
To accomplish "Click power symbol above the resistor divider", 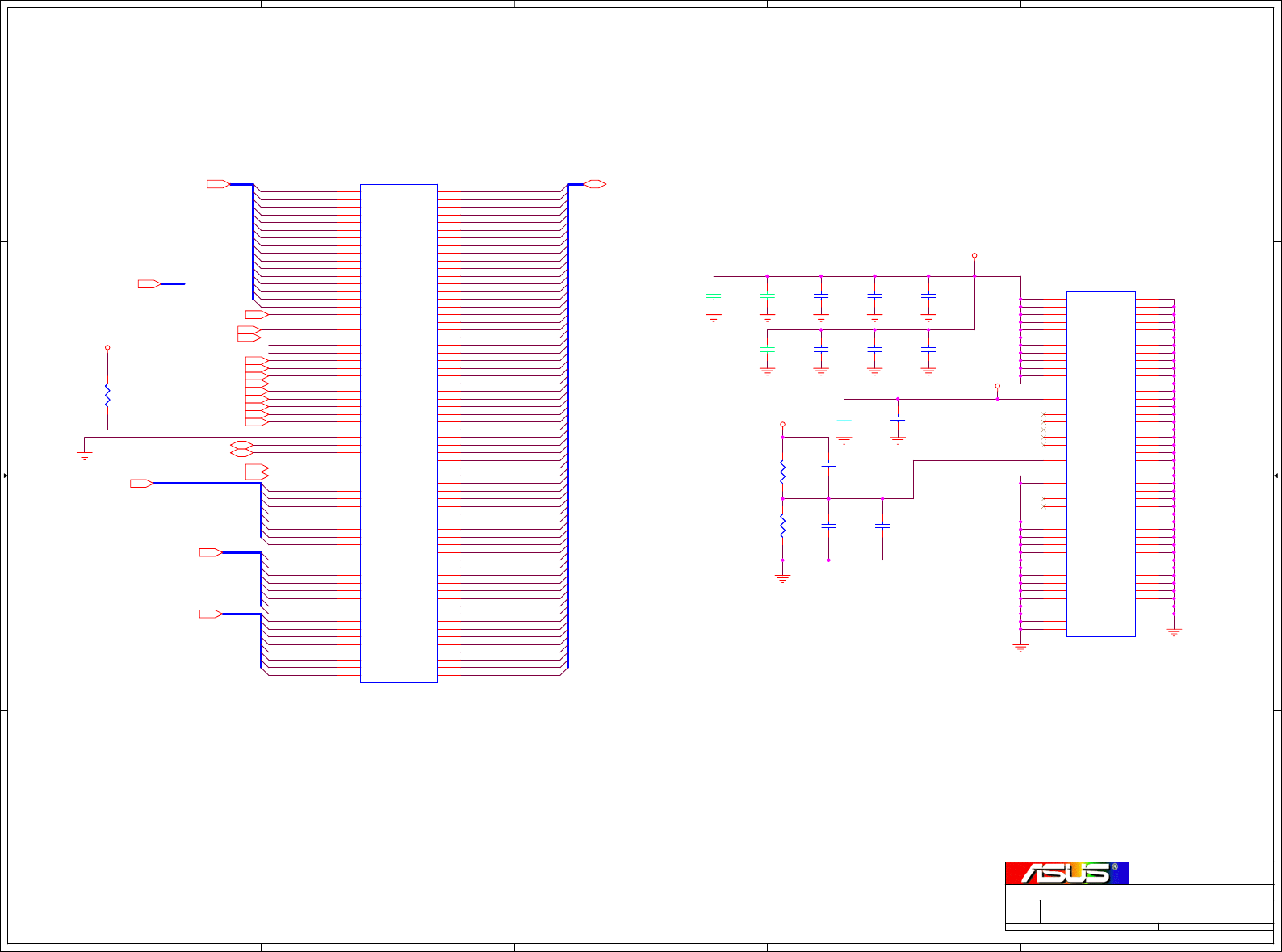I will coord(782,424).
